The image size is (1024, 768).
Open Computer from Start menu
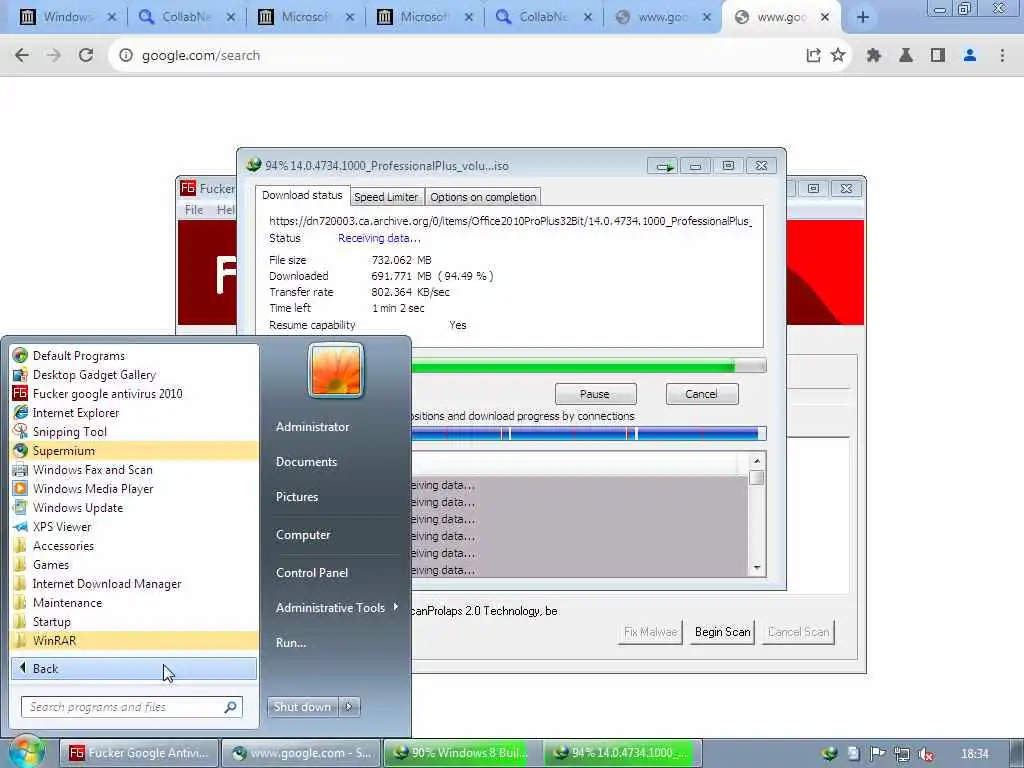(303, 535)
